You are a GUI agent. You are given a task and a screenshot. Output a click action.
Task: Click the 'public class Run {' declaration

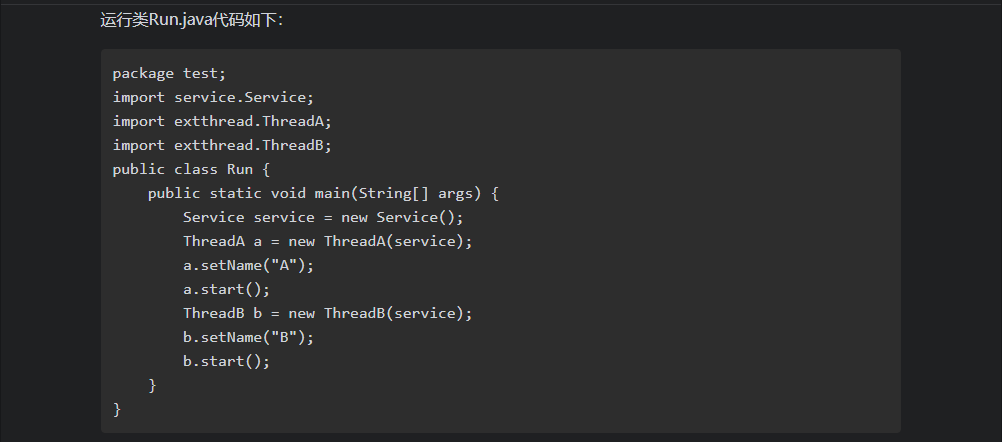click(x=192, y=170)
